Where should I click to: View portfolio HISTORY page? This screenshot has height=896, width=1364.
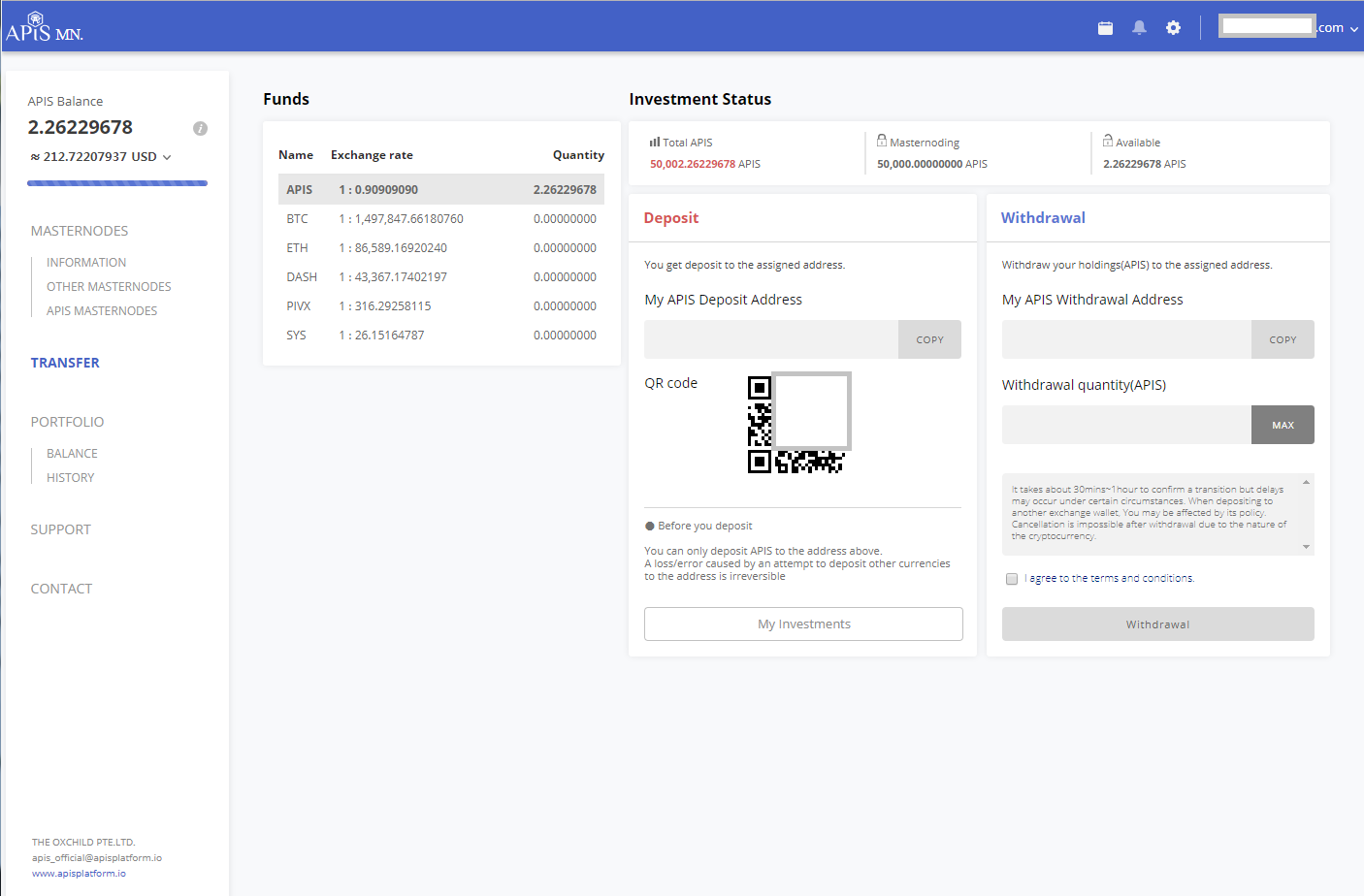(x=71, y=478)
